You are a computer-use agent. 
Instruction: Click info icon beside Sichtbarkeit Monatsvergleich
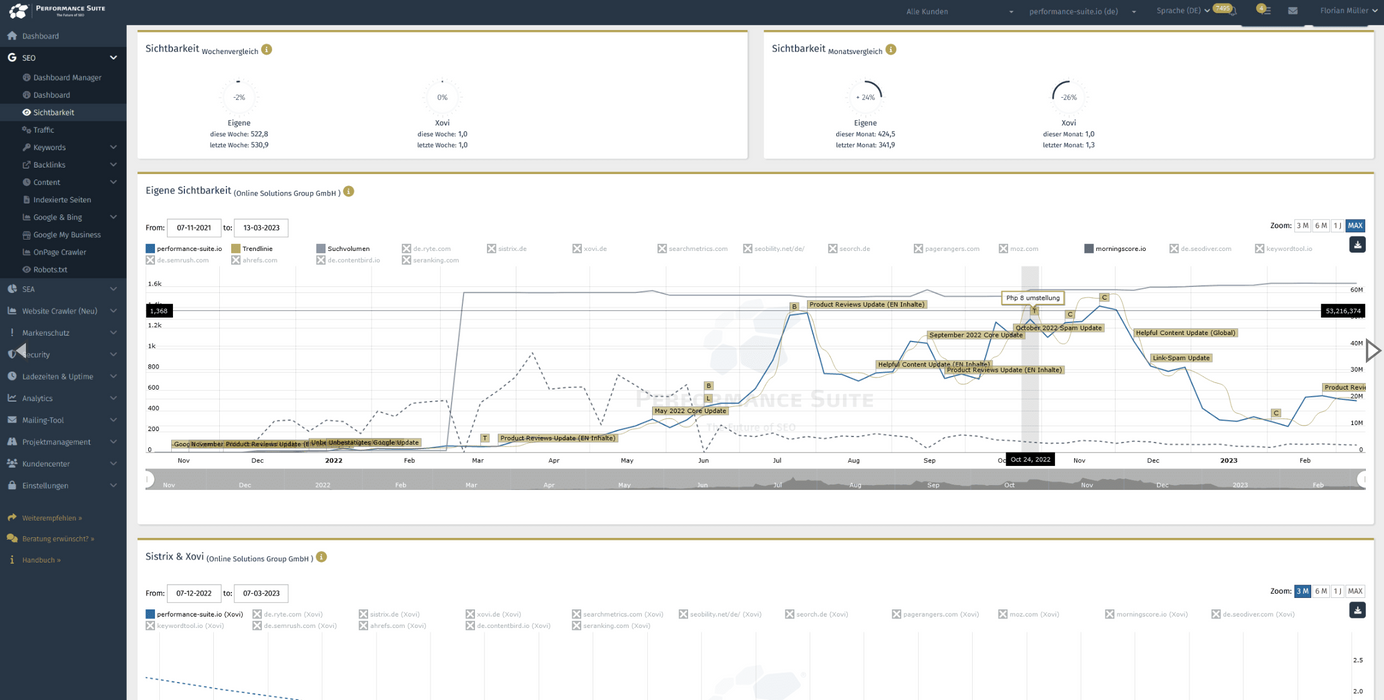pyautogui.click(x=891, y=50)
